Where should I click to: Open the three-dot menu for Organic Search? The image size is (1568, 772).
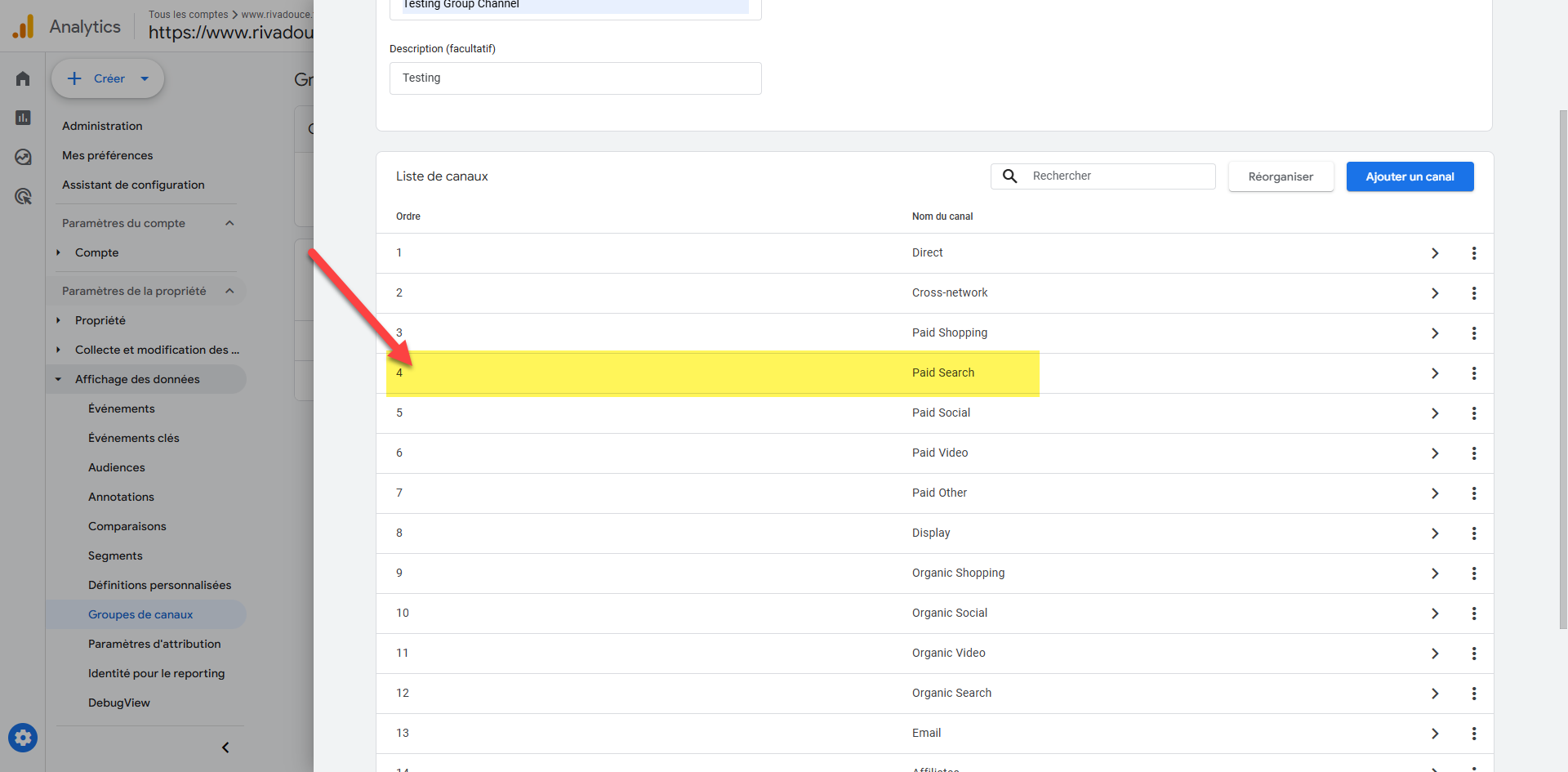pos(1474,694)
